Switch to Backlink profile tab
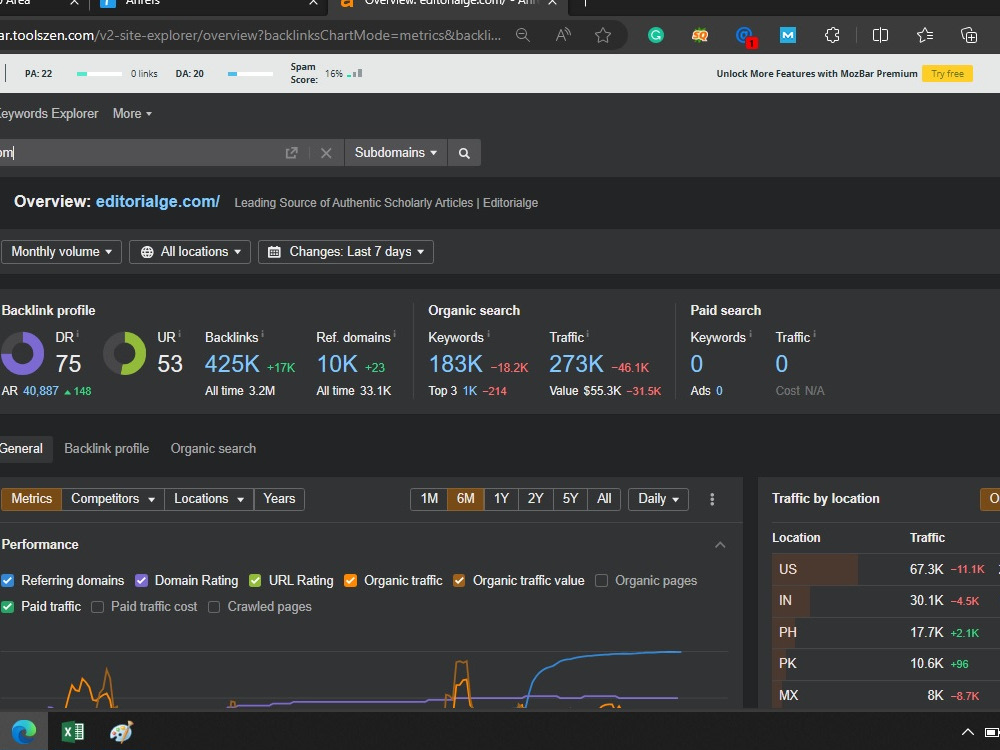1000x750 pixels. [x=107, y=449]
